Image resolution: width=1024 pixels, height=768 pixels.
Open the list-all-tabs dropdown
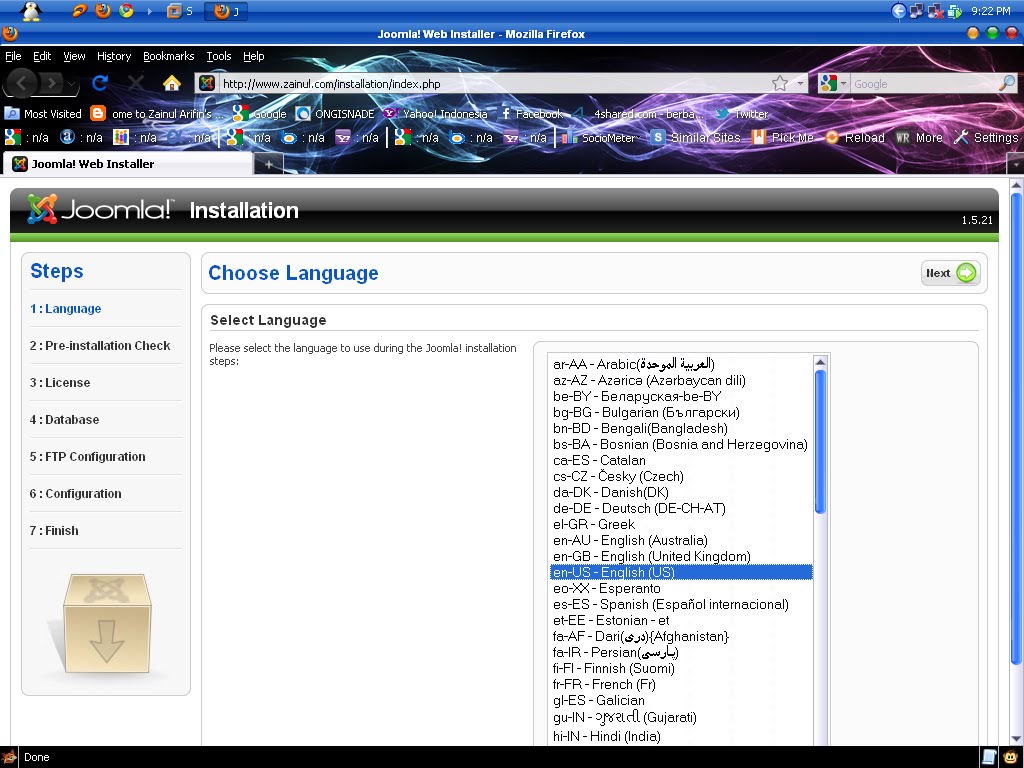coord(1016,164)
